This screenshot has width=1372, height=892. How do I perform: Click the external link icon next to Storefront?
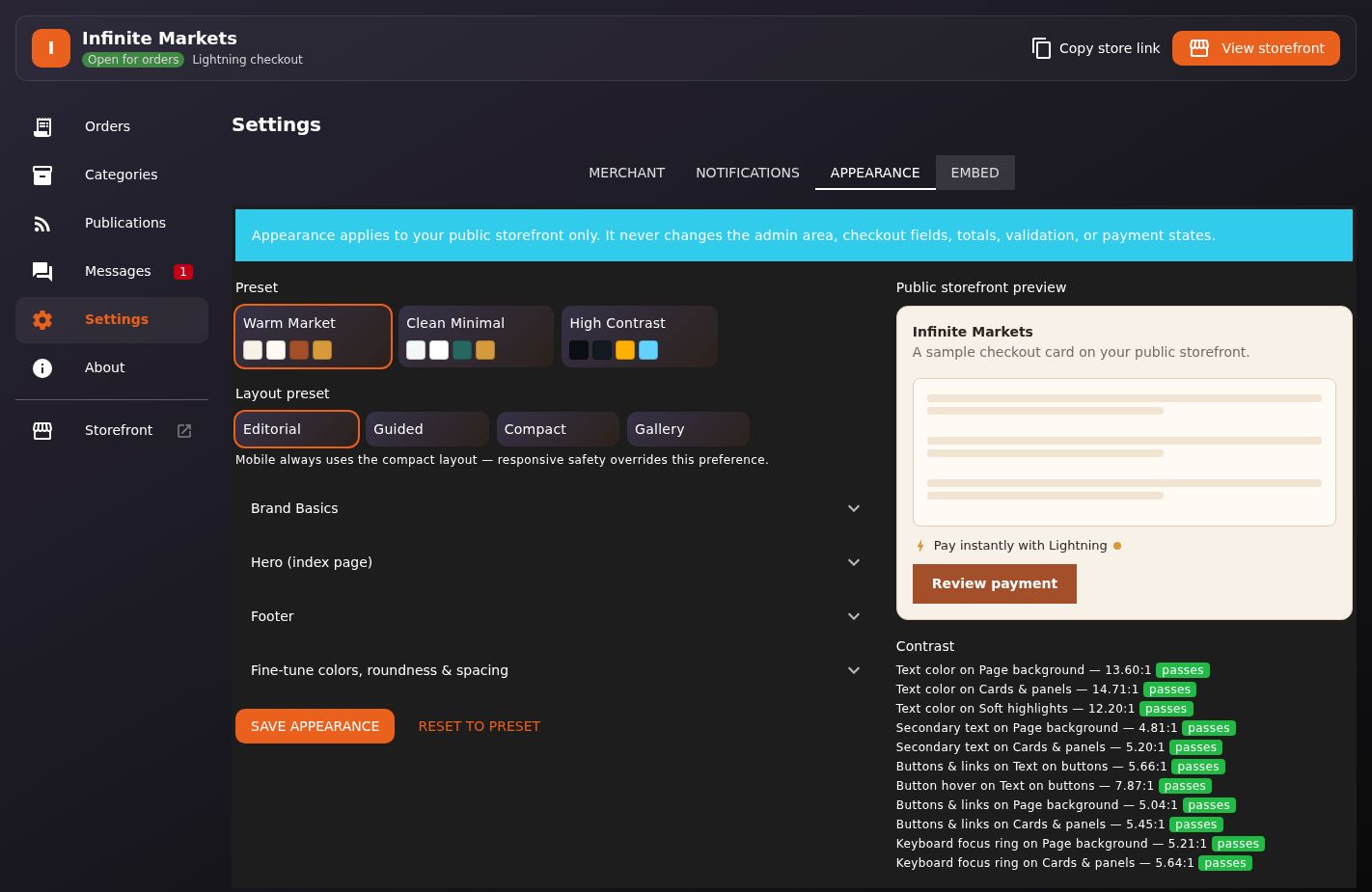click(x=184, y=430)
